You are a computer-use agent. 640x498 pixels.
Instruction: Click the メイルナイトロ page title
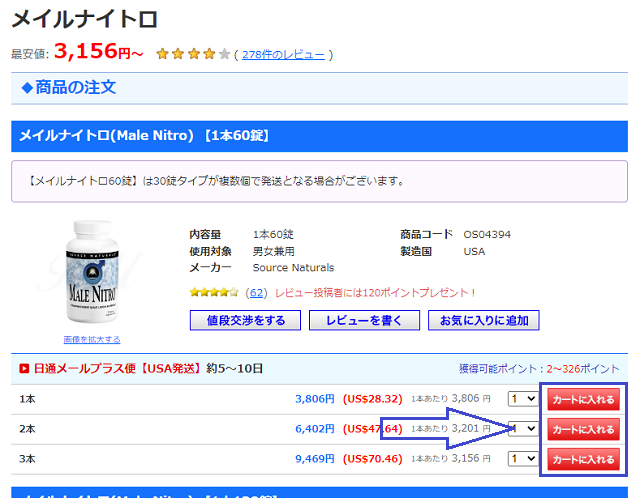84,19
